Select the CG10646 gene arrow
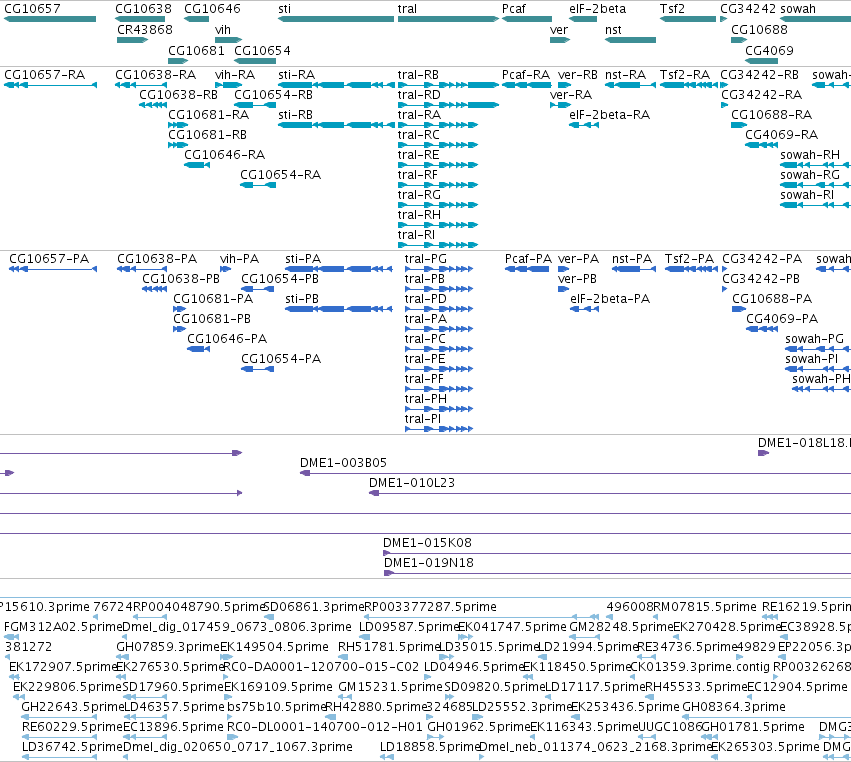 pyautogui.click(x=196, y=19)
